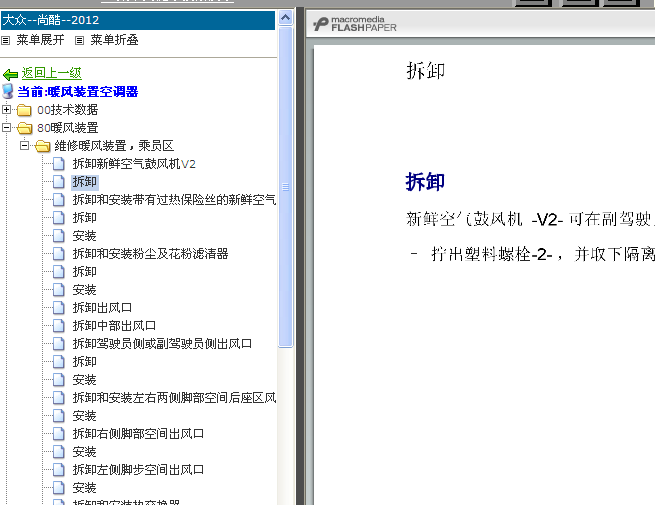Go back via 返回上一级 link
Viewport: 655px width, 505px height.
point(51,73)
